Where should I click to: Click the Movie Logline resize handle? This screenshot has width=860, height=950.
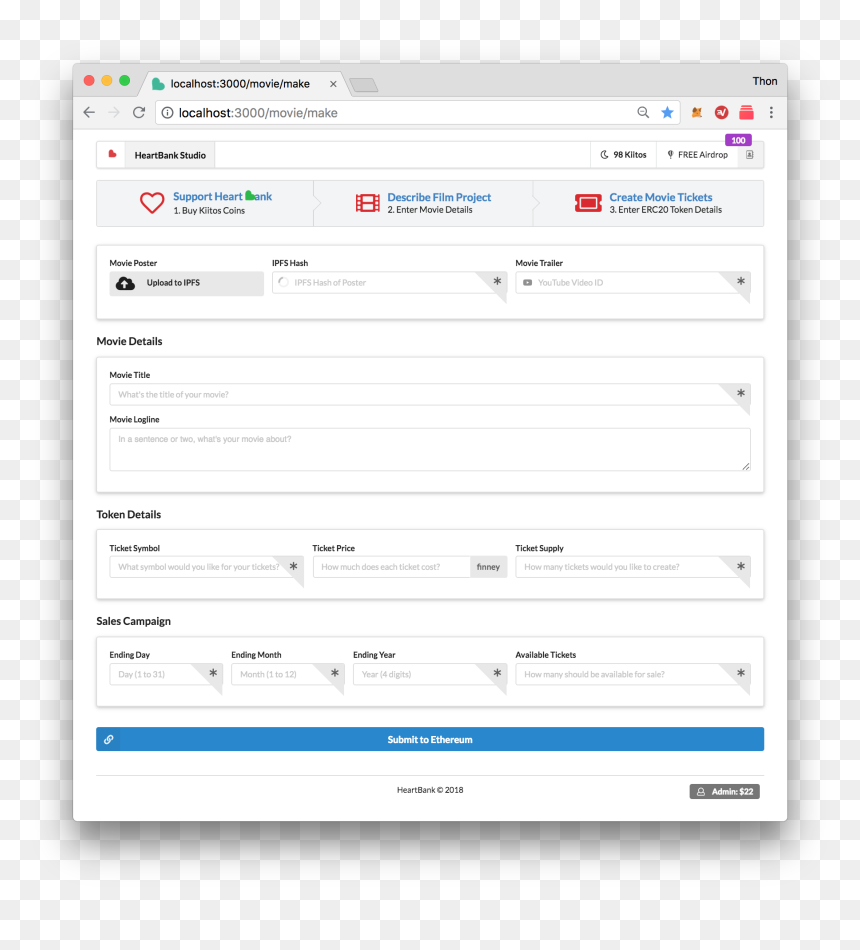coord(745,466)
